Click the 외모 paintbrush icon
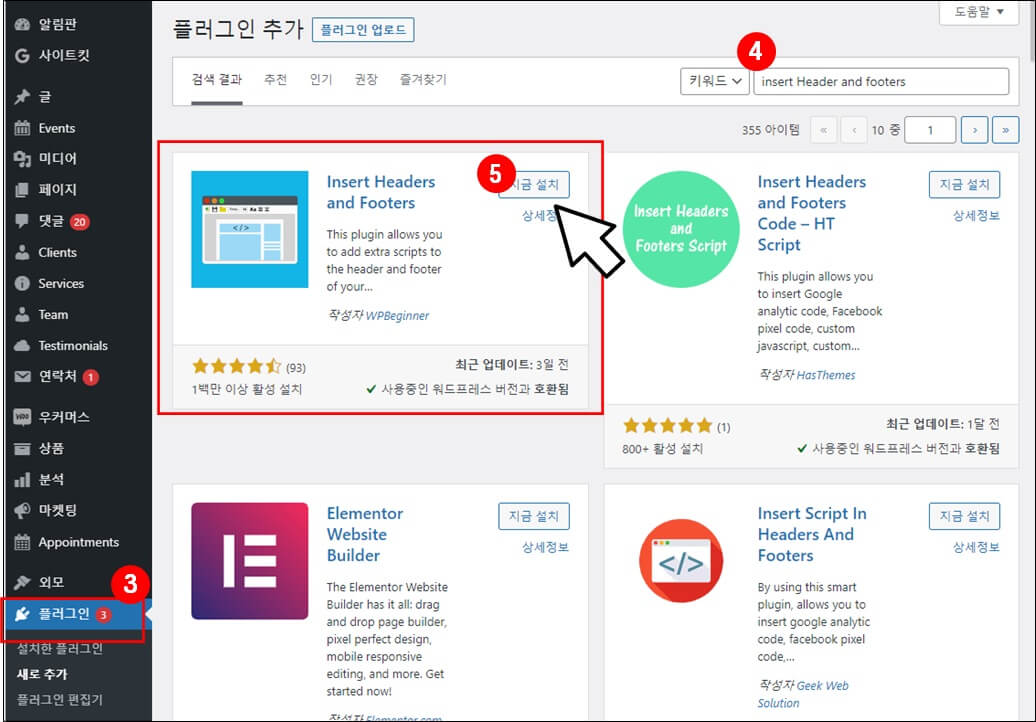1036x722 pixels. (22, 582)
